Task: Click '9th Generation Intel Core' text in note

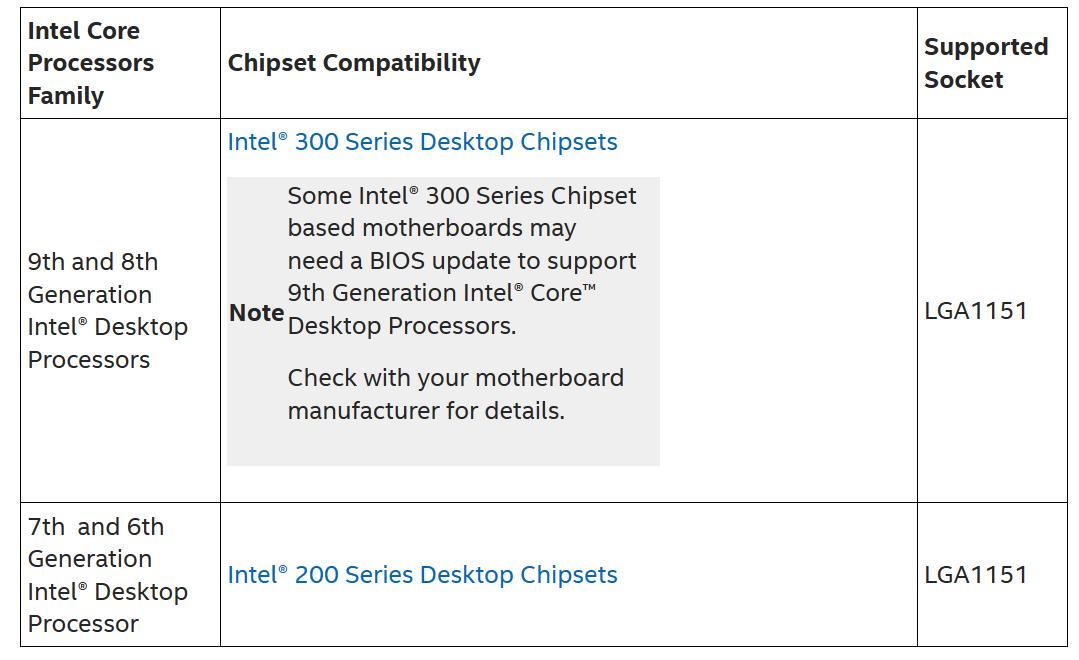Action: 441,293
